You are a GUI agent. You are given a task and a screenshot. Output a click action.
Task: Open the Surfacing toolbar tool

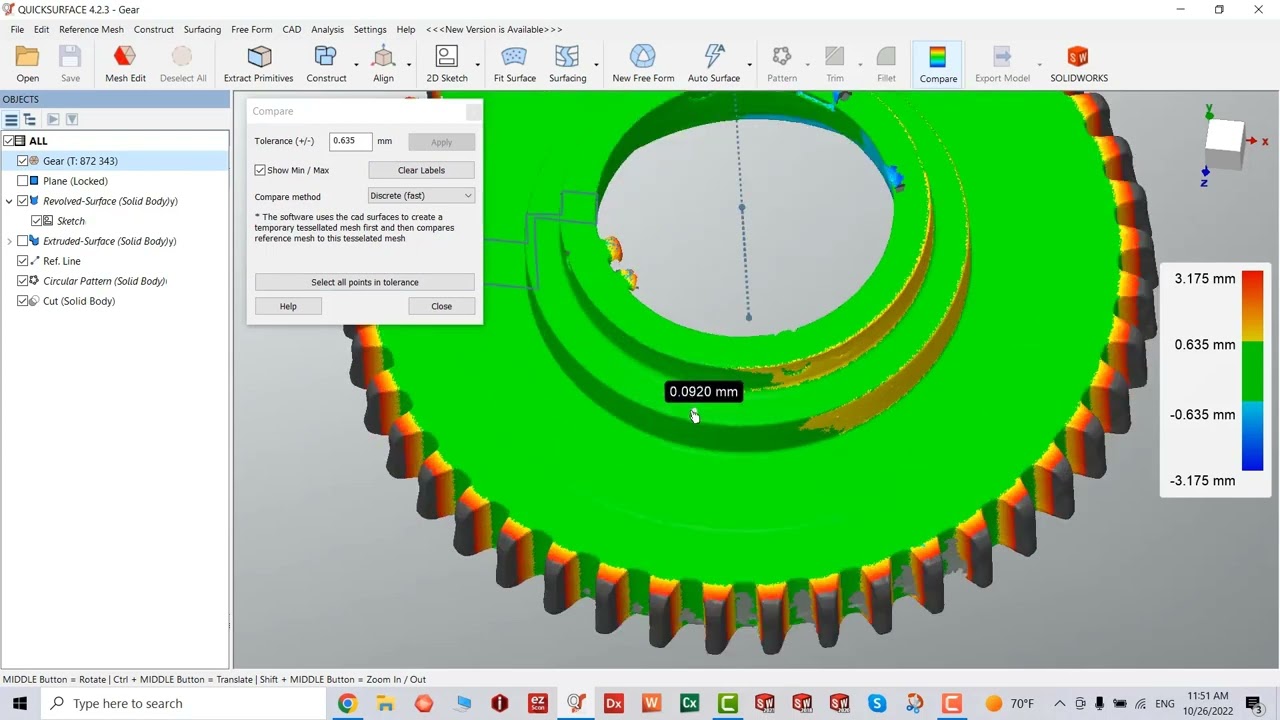coord(567,64)
